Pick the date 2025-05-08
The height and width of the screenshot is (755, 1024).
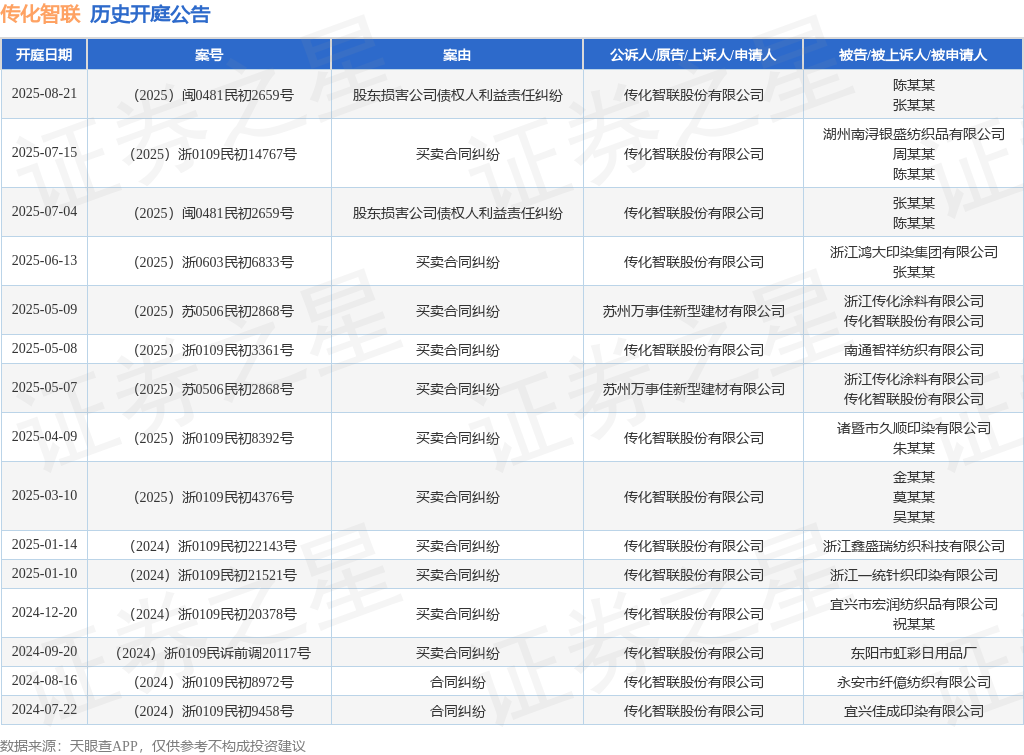[44, 349]
